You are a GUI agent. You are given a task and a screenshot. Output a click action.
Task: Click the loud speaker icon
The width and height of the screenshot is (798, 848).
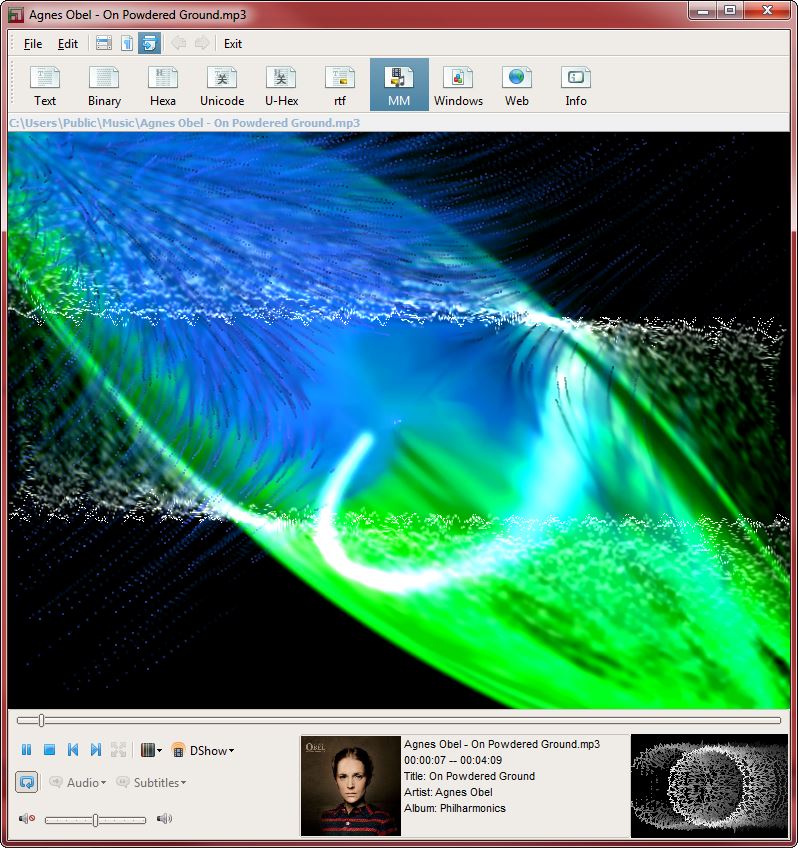click(x=164, y=818)
